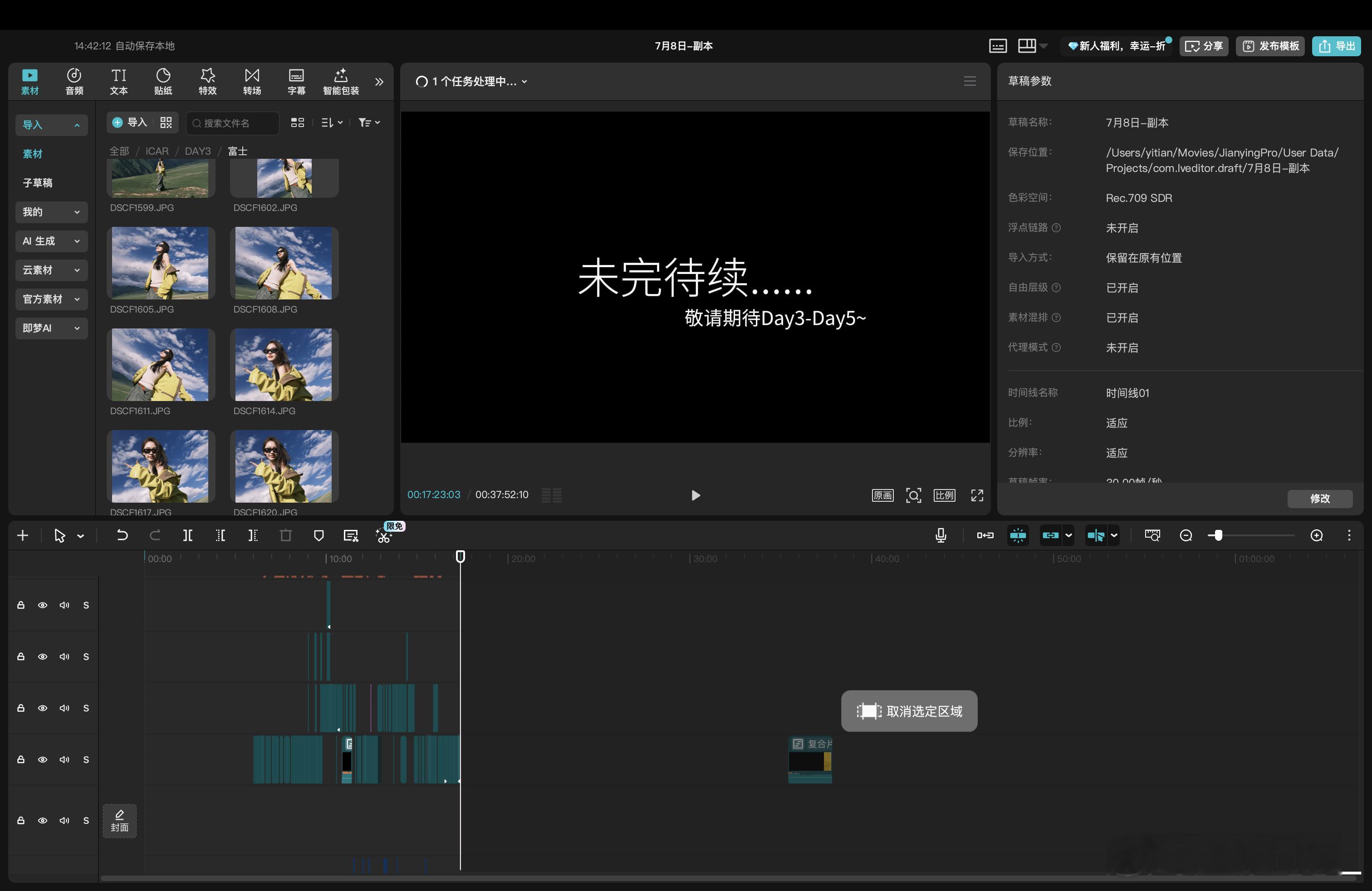1372x891 pixels.
Task: Toggle eye visibility on the top track
Action: (x=43, y=605)
